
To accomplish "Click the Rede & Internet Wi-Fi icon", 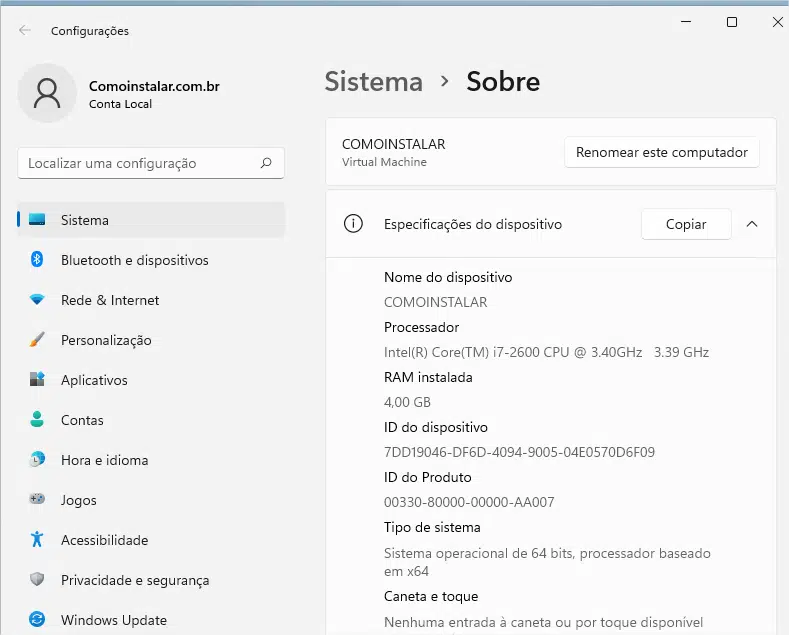I will point(37,300).
